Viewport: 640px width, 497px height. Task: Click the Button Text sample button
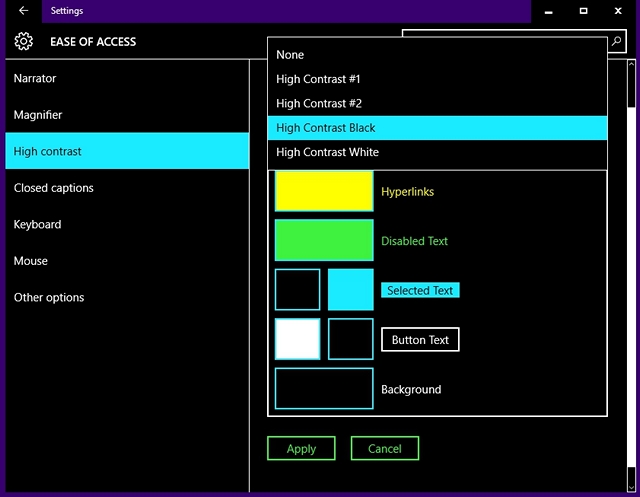(x=420, y=339)
